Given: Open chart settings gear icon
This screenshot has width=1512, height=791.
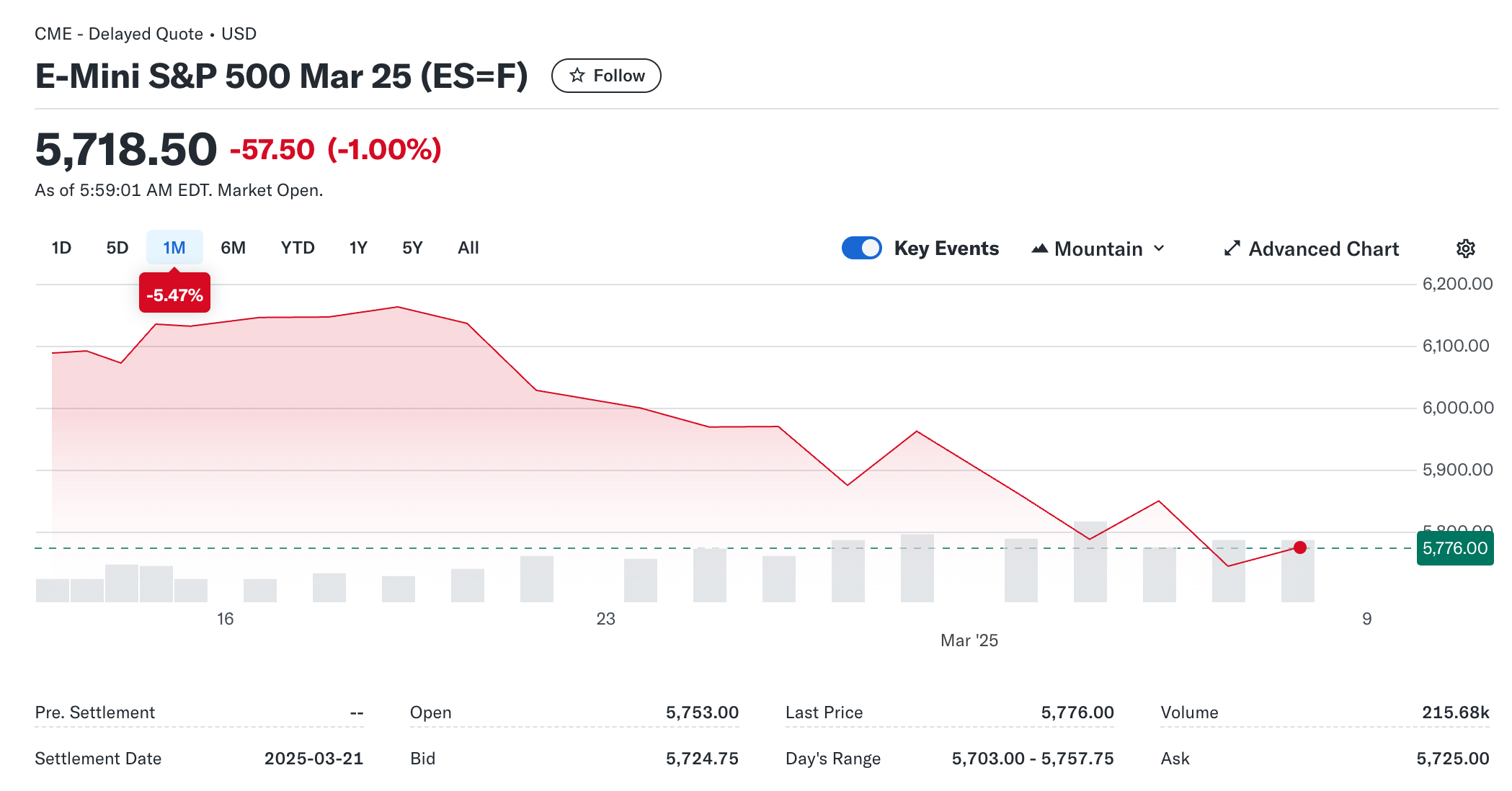Looking at the screenshot, I should [1465, 249].
